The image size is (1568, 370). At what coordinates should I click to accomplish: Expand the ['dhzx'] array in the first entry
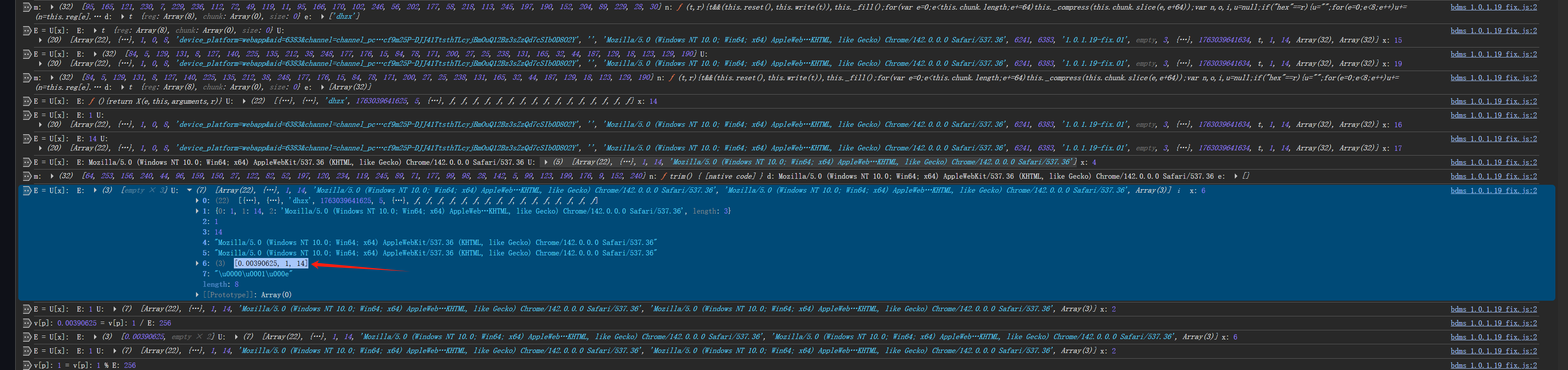coord(323,17)
